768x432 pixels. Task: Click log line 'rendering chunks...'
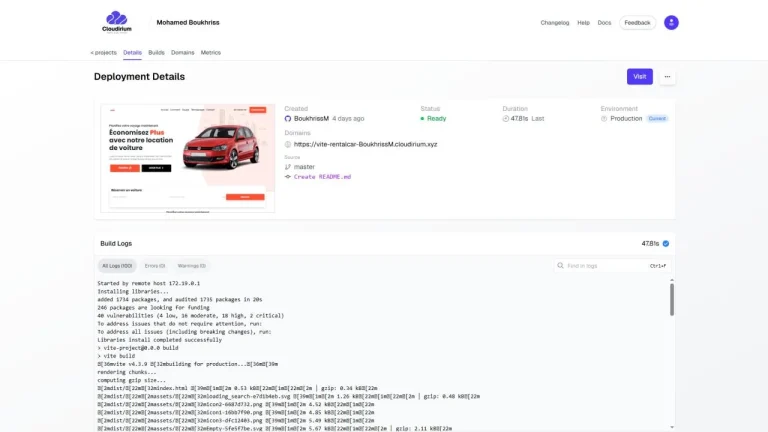tap(126, 372)
